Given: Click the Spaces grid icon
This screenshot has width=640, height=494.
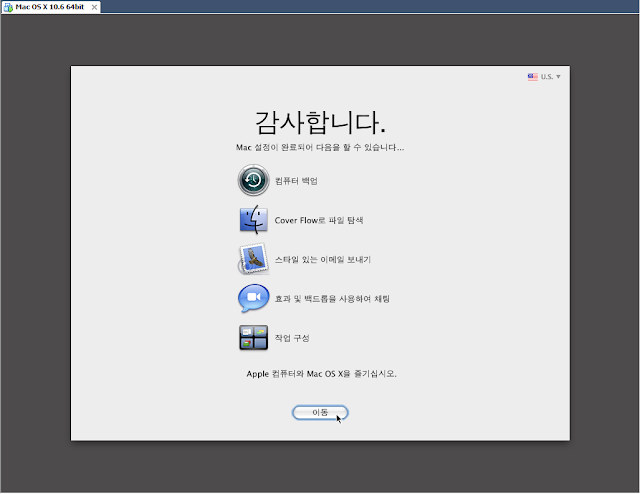Looking at the screenshot, I should (x=253, y=338).
